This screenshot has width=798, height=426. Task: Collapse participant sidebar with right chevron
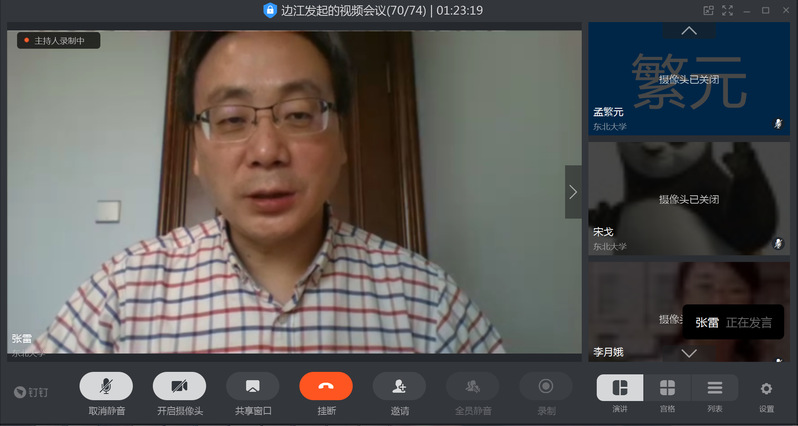click(x=573, y=191)
